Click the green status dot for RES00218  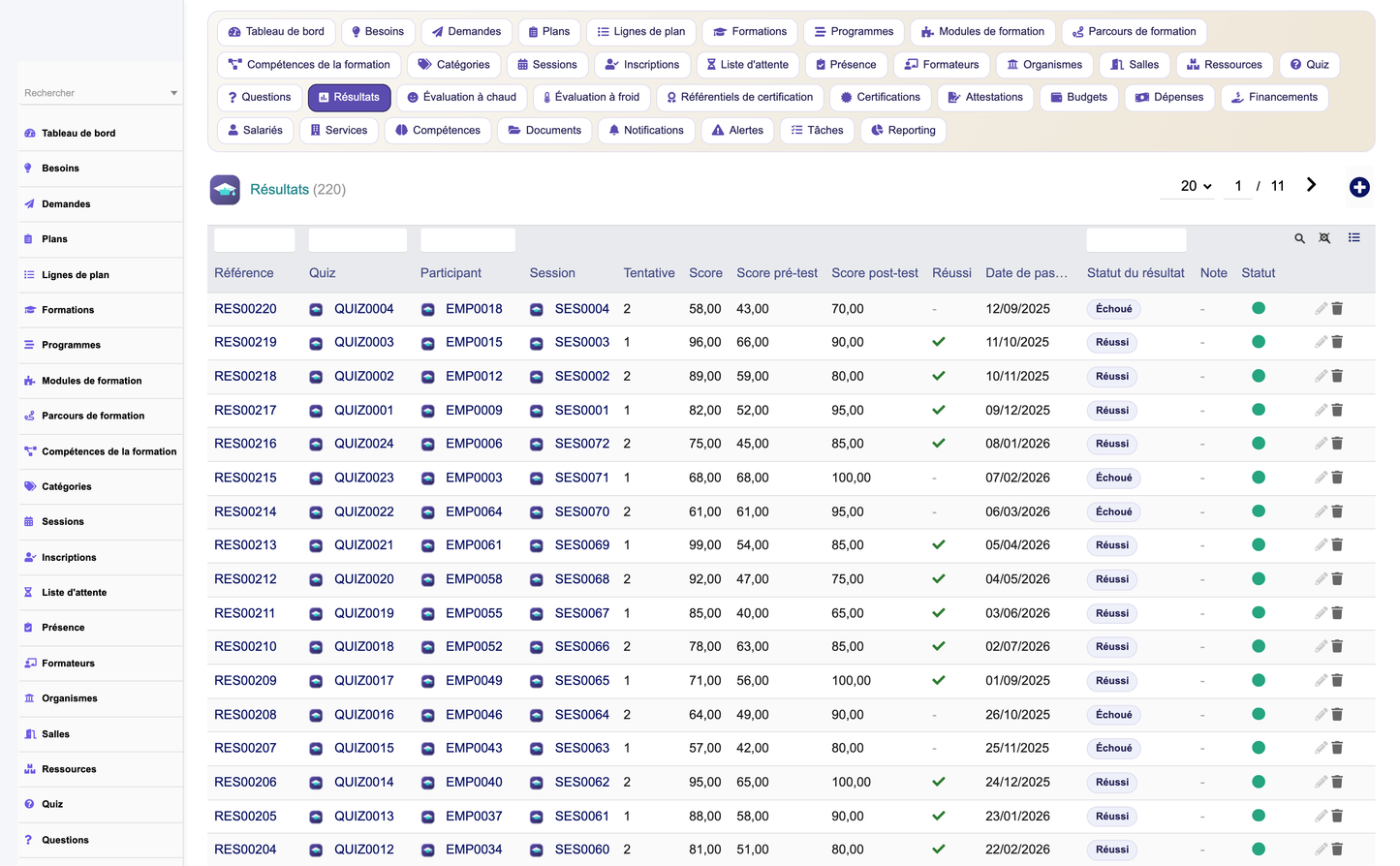click(1259, 376)
